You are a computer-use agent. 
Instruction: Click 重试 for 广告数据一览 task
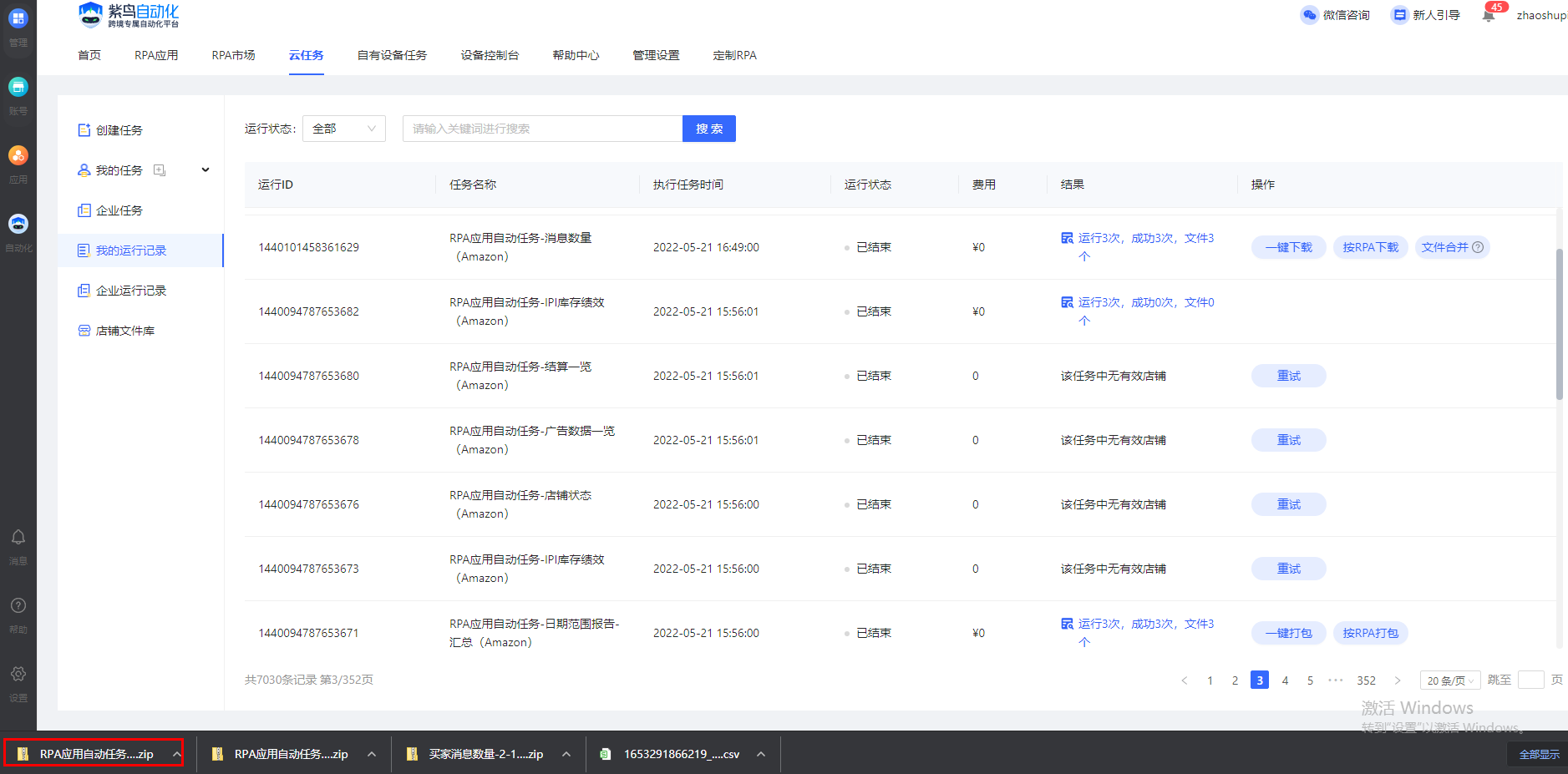point(1288,440)
